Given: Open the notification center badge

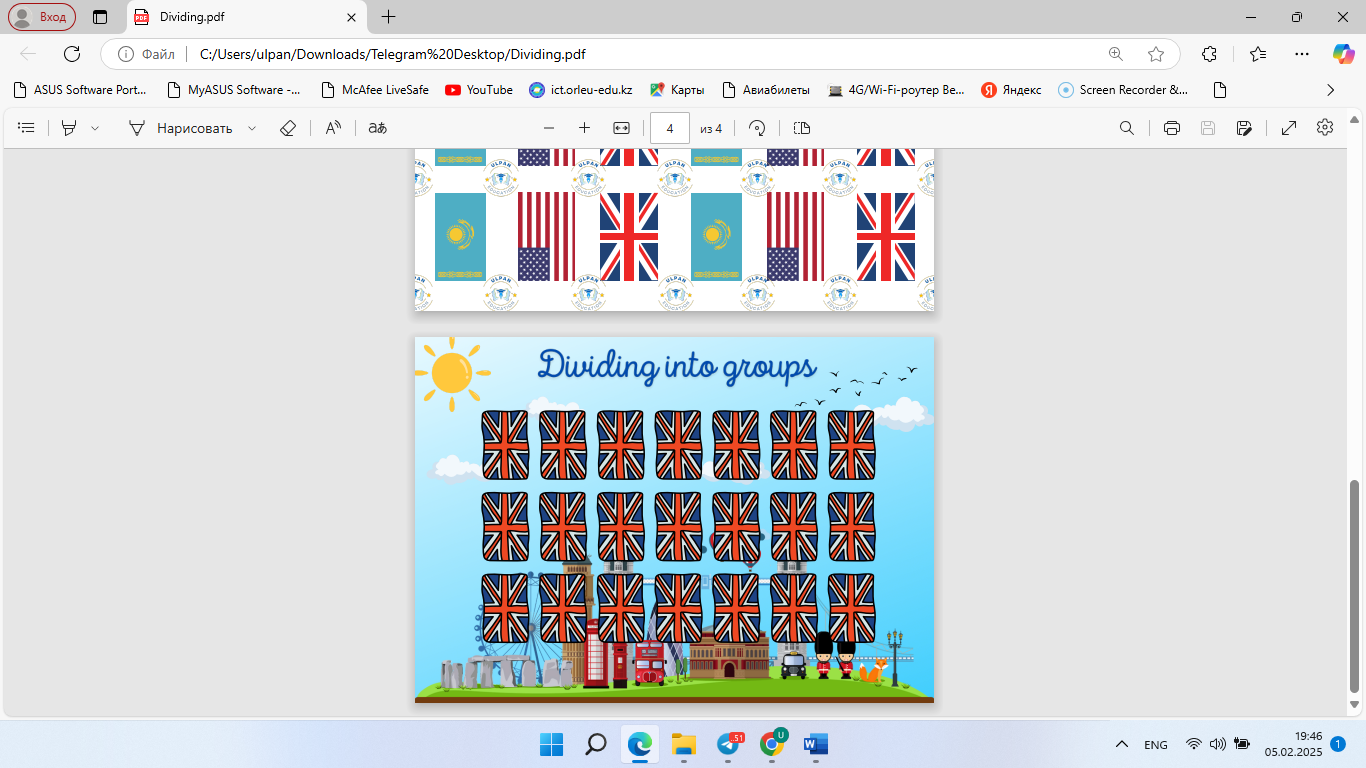Looking at the screenshot, I should pos(1338,744).
